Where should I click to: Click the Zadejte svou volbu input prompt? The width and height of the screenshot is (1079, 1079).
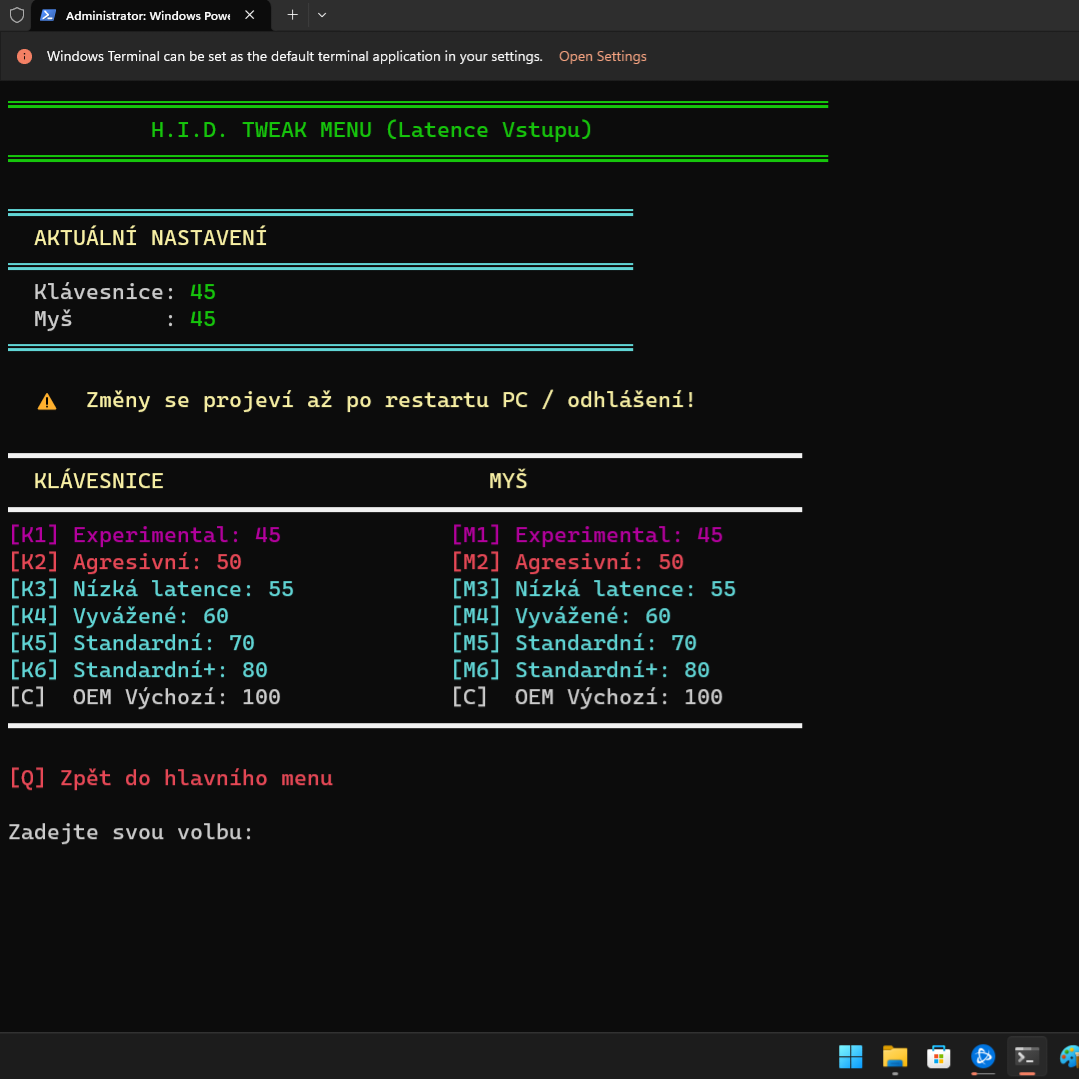click(131, 832)
